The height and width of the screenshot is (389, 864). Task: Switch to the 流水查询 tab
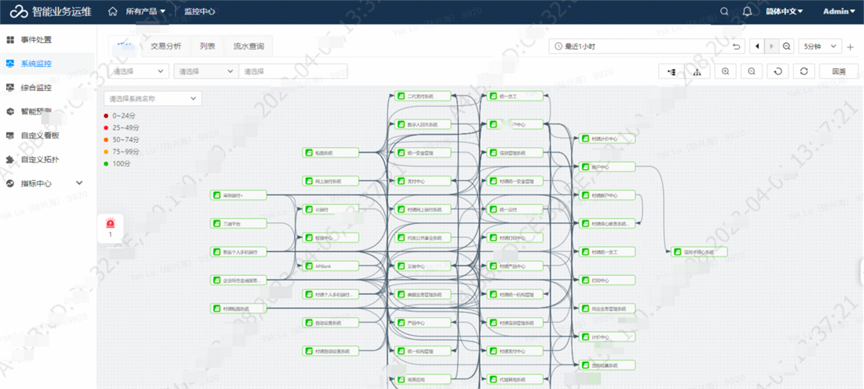(249, 46)
